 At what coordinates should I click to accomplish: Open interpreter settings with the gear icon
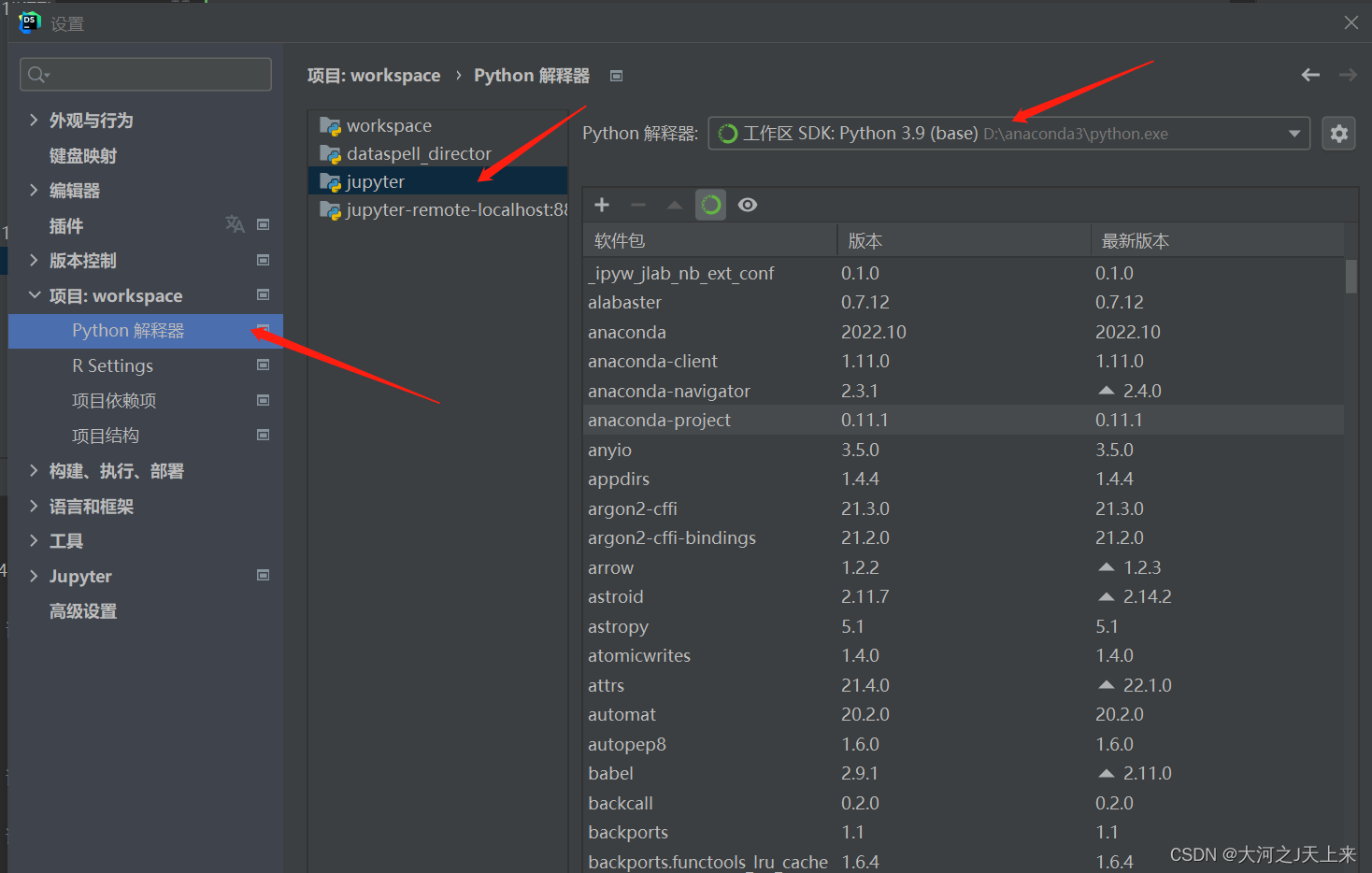click(x=1338, y=133)
